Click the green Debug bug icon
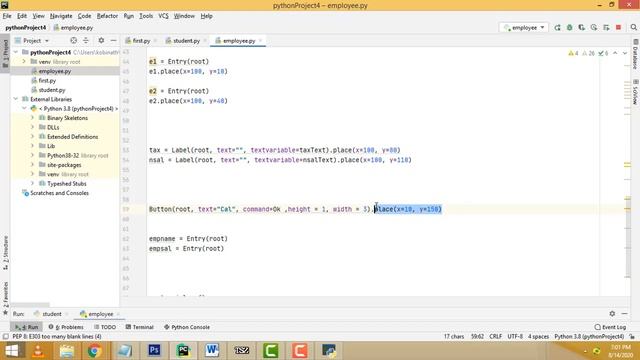The width and height of the screenshot is (640, 360). tap(569, 27)
